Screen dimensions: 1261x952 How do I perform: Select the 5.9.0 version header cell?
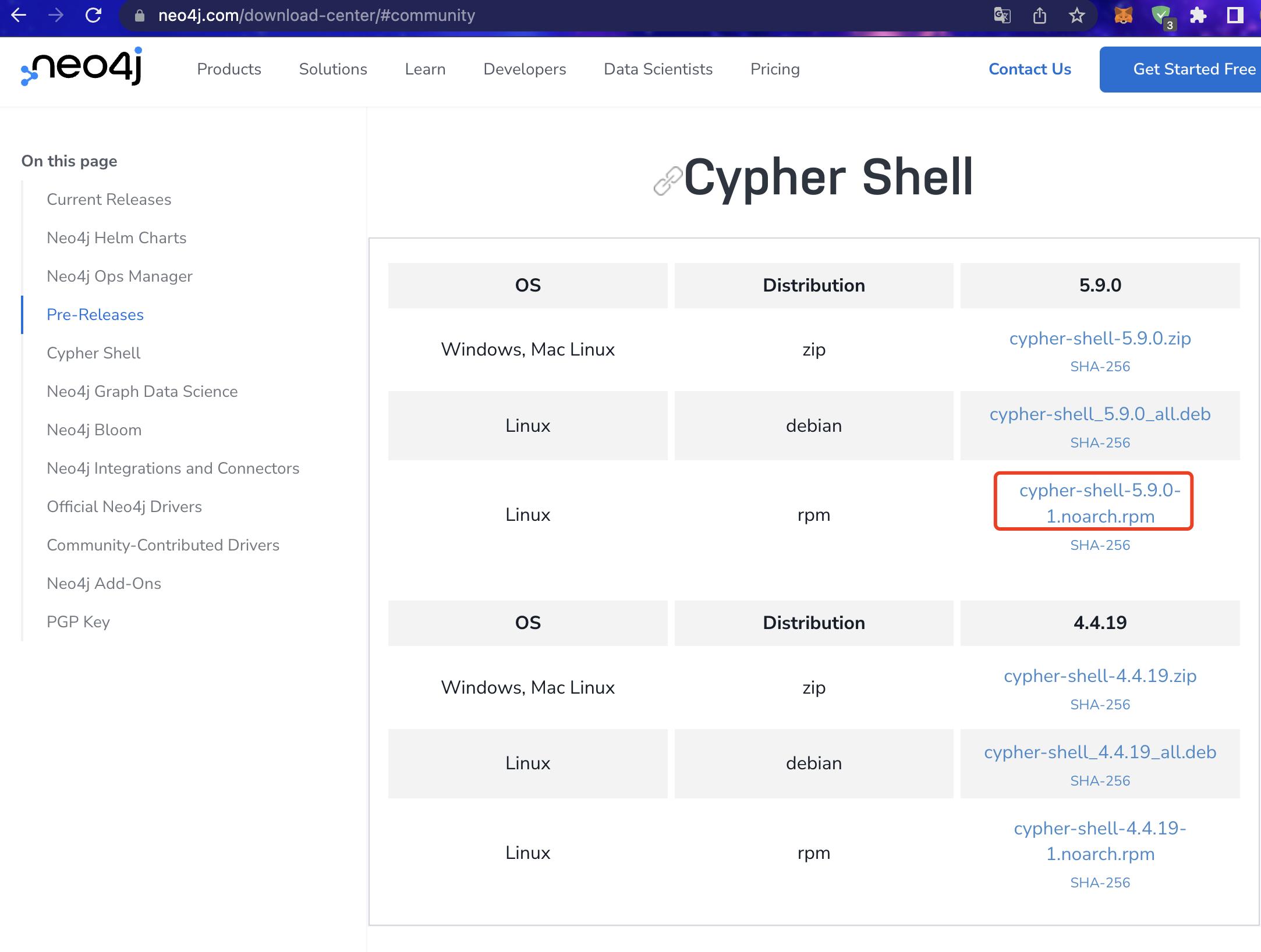(x=1100, y=285)
